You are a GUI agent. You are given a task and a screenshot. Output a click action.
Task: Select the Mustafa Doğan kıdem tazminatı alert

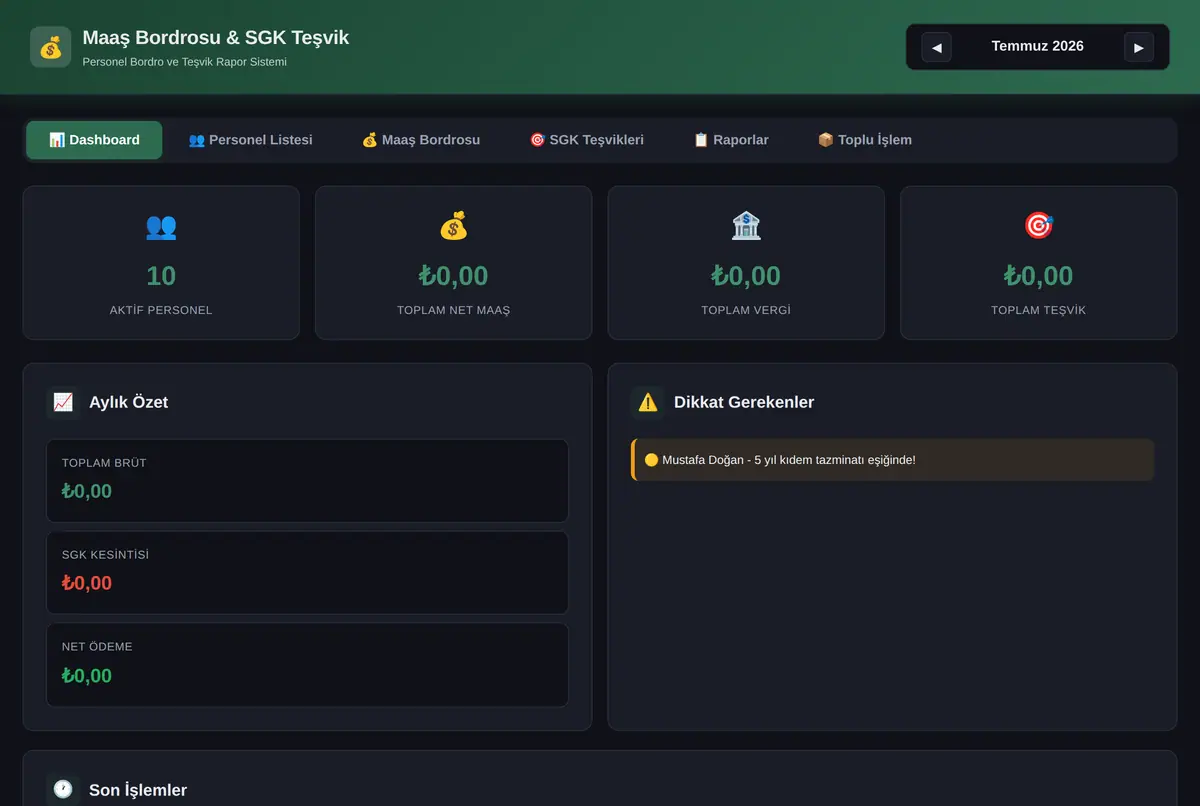point(893,460)
